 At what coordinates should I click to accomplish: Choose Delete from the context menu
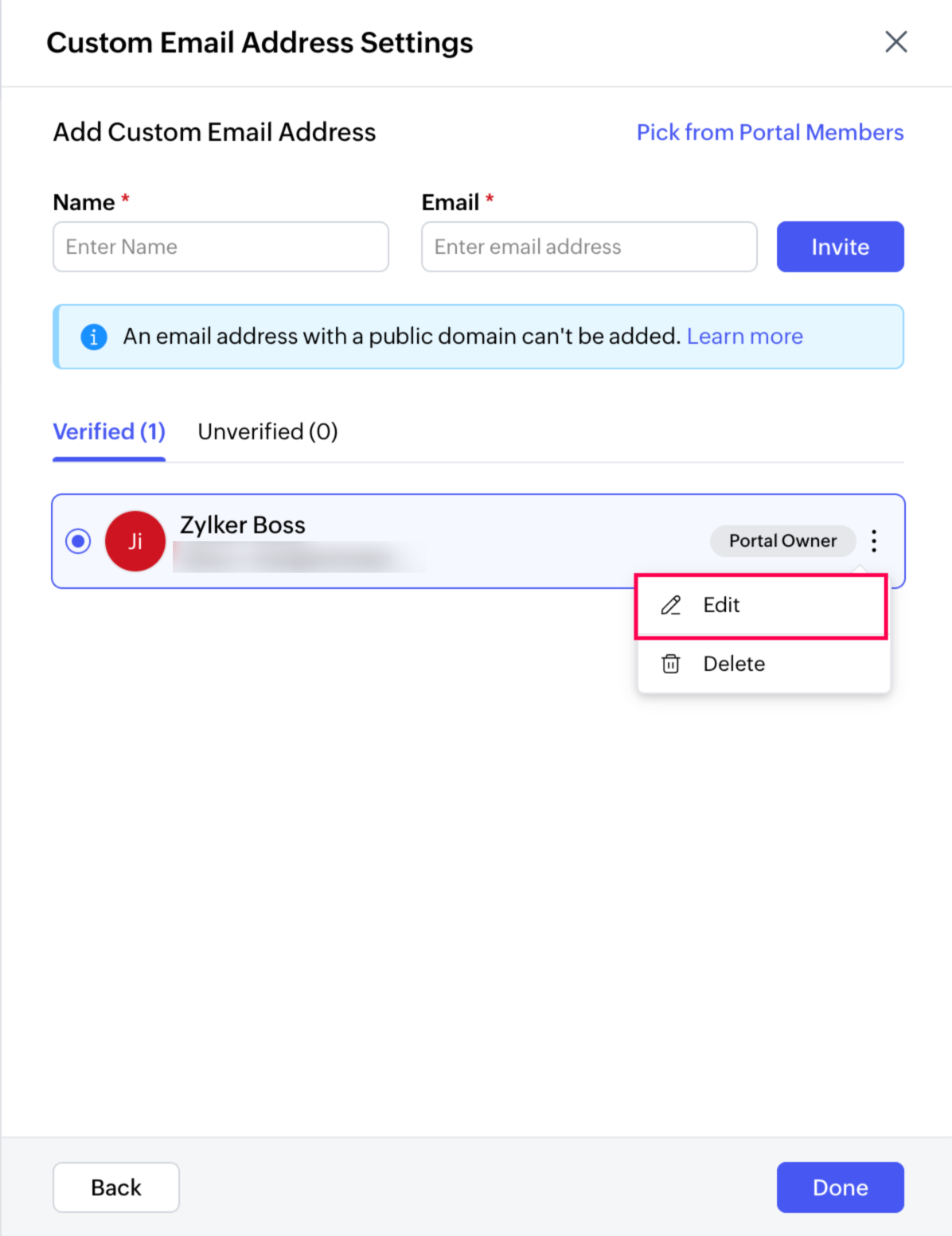click(763, 664)
